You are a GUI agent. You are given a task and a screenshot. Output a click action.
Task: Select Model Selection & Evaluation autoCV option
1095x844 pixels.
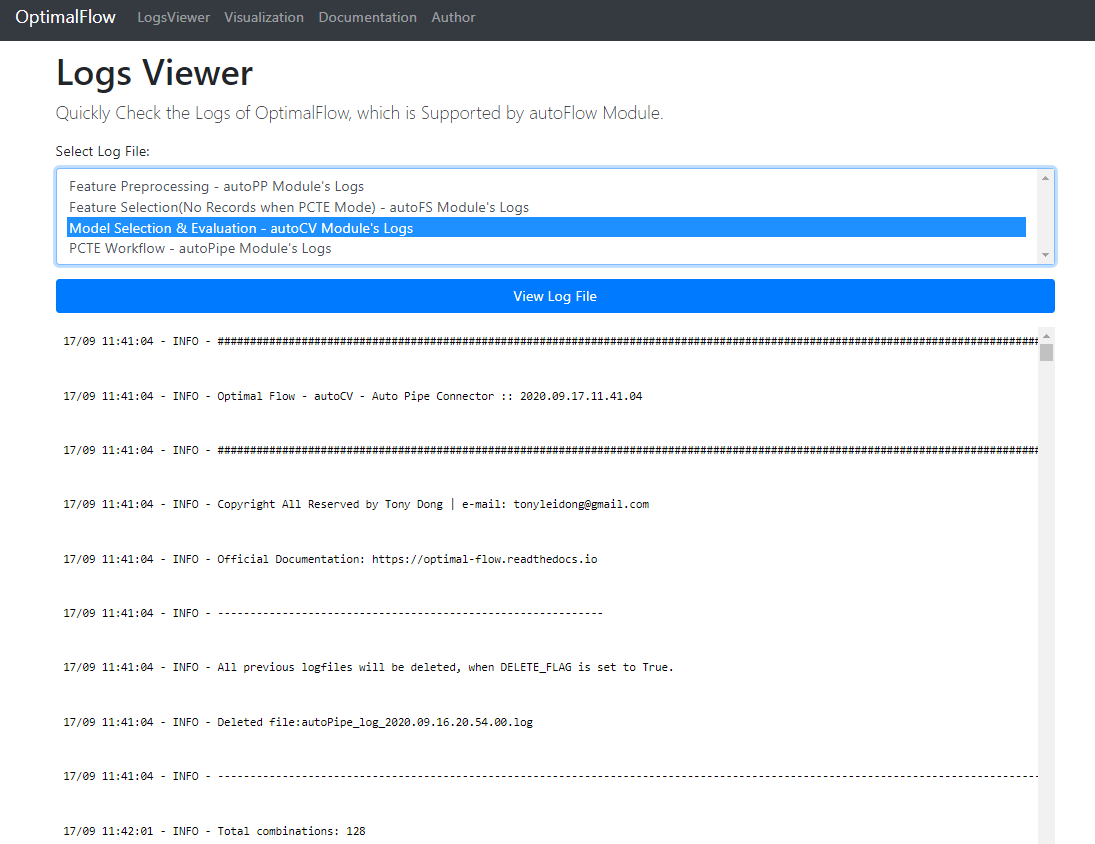point(240,228)
